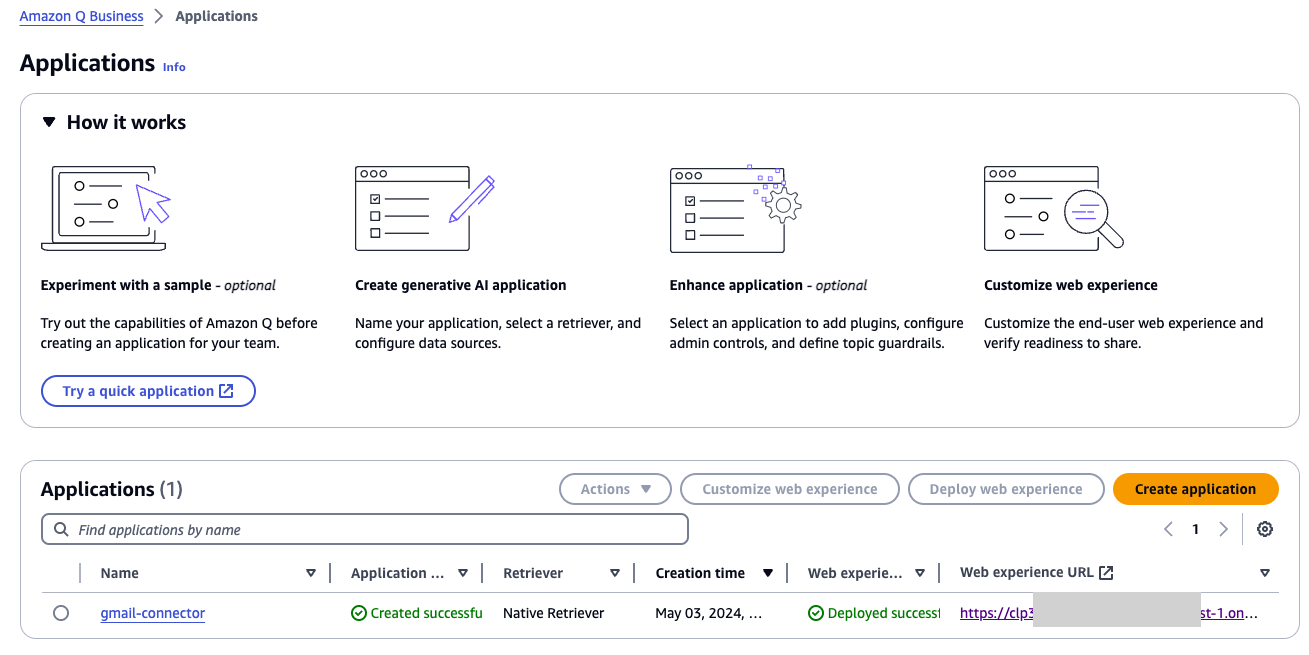Click the Enhance application gear illustration
Image resolution: width=1309 pixels, height=655 pixels.
[x=735, y=209]
